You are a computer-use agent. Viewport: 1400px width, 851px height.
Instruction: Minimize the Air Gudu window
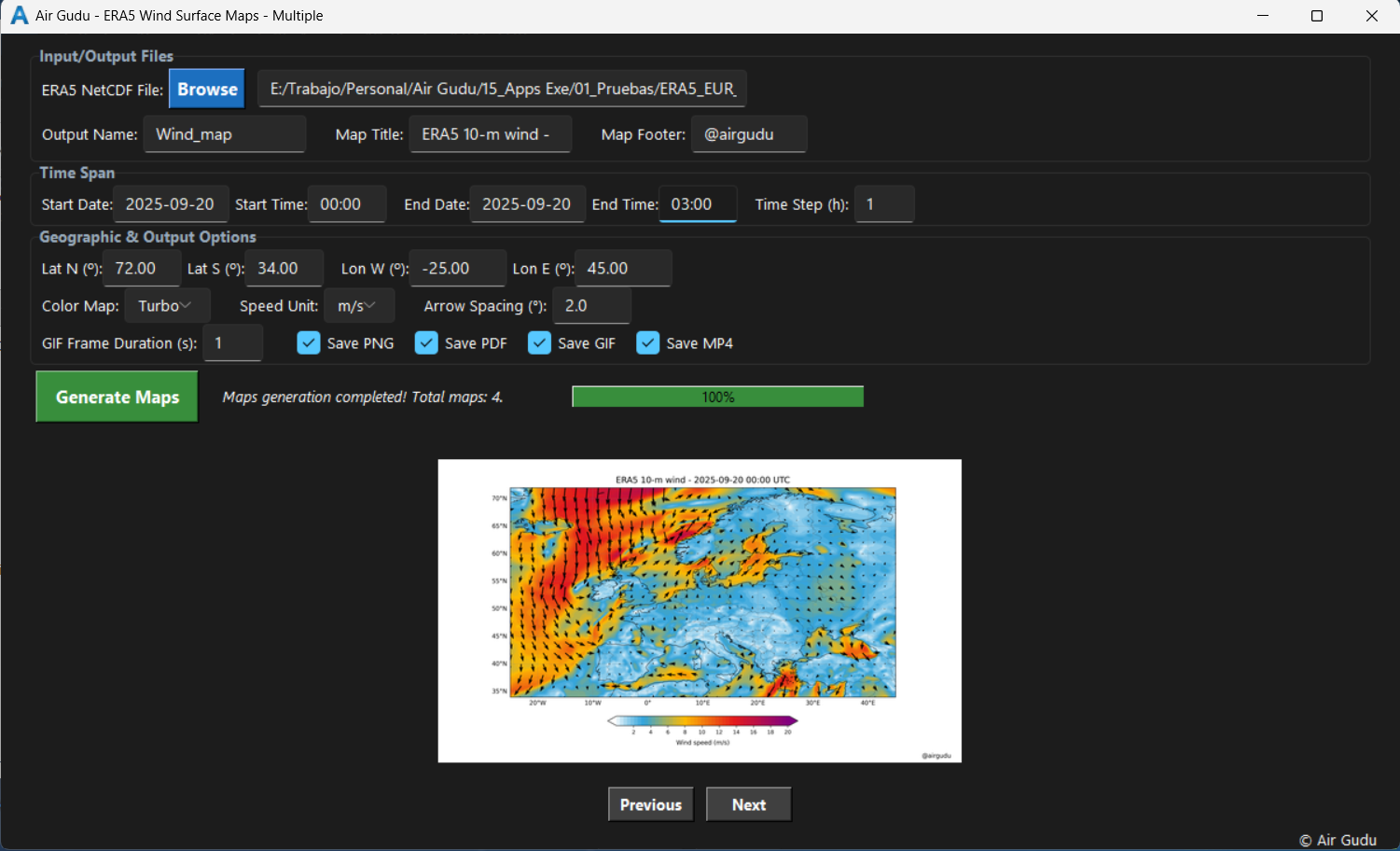click(x=1263, y=16)
